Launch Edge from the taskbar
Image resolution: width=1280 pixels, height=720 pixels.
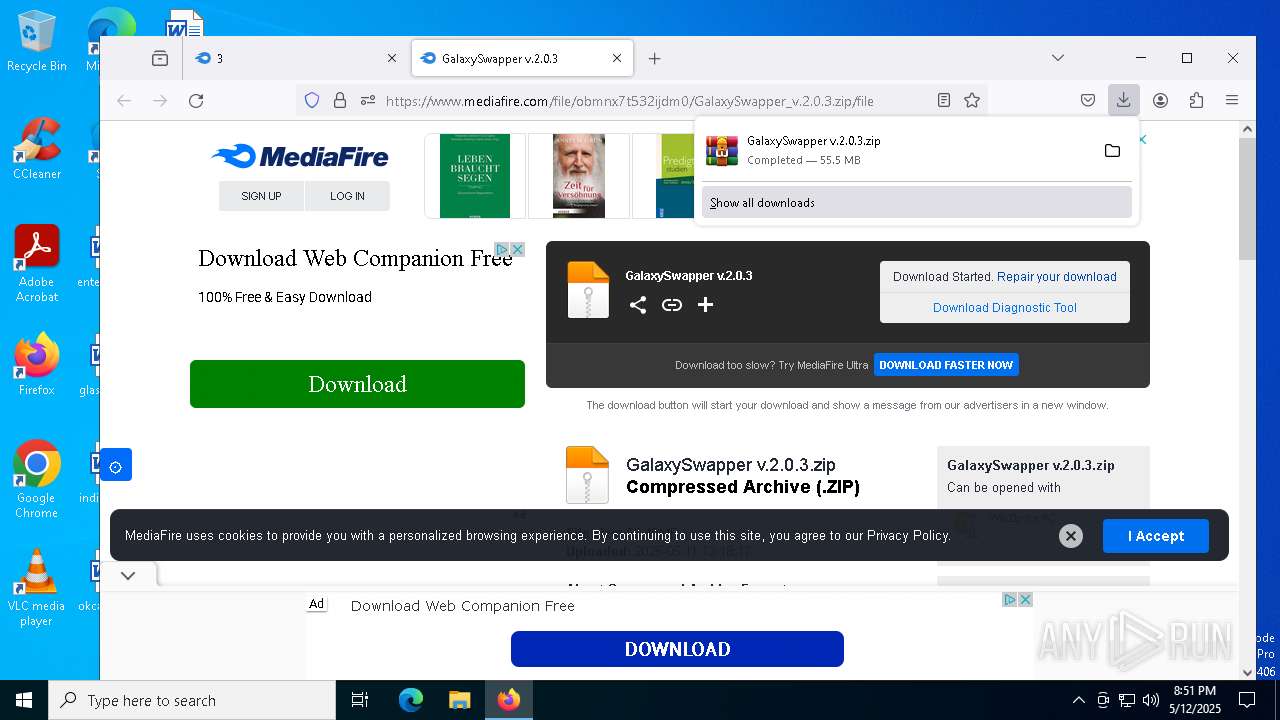click(411, 700)
